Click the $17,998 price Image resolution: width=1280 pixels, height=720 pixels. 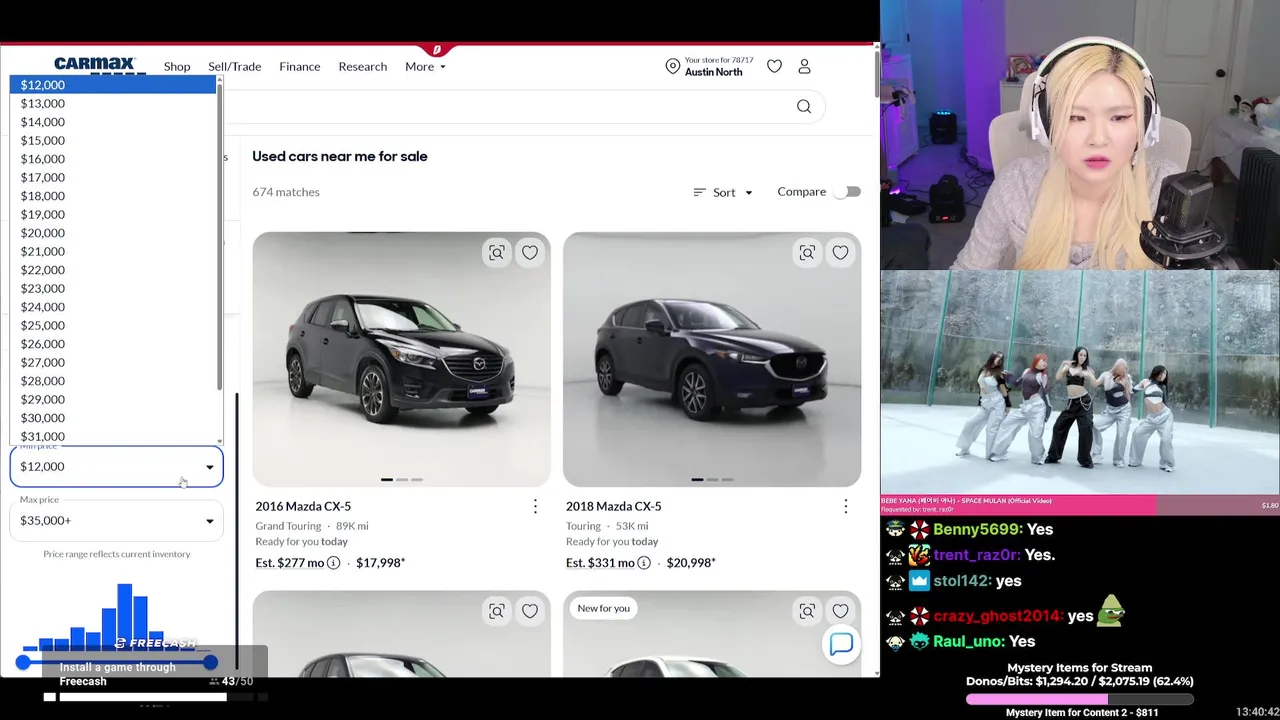380,563
